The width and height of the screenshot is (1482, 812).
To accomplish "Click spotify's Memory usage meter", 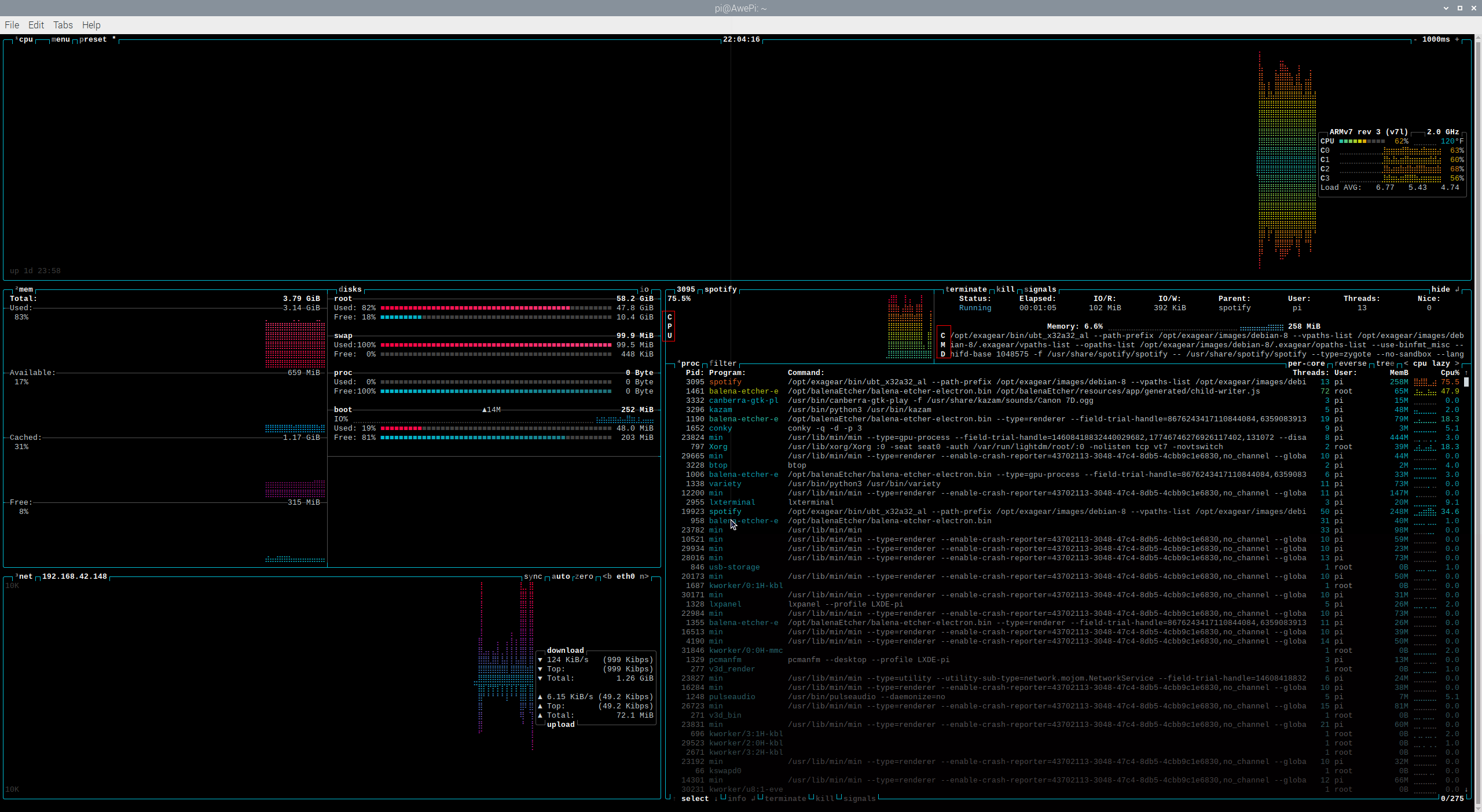I will pos(1193,326).
